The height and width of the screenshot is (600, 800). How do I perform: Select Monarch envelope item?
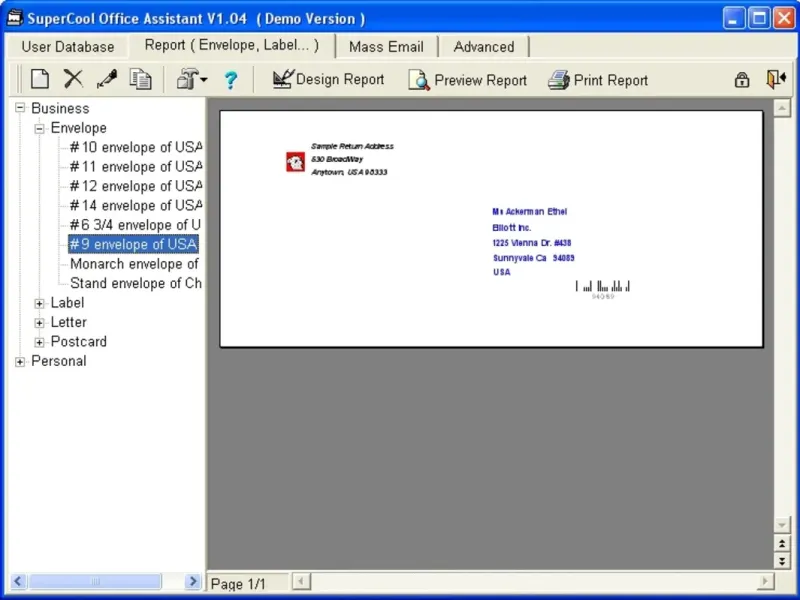[x=134, y=264]
